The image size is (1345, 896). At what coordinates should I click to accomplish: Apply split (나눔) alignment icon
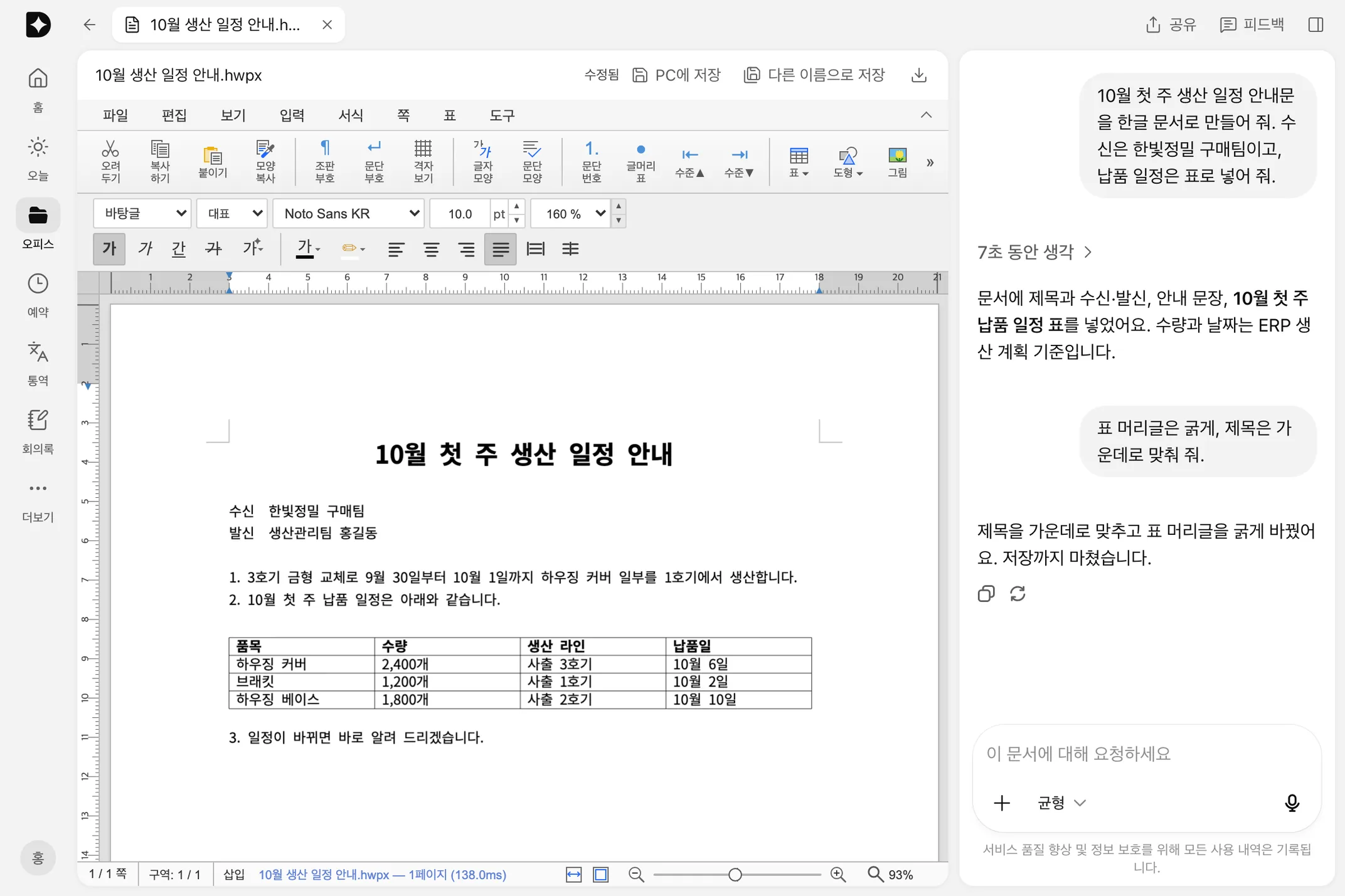(x=570, y=249)
